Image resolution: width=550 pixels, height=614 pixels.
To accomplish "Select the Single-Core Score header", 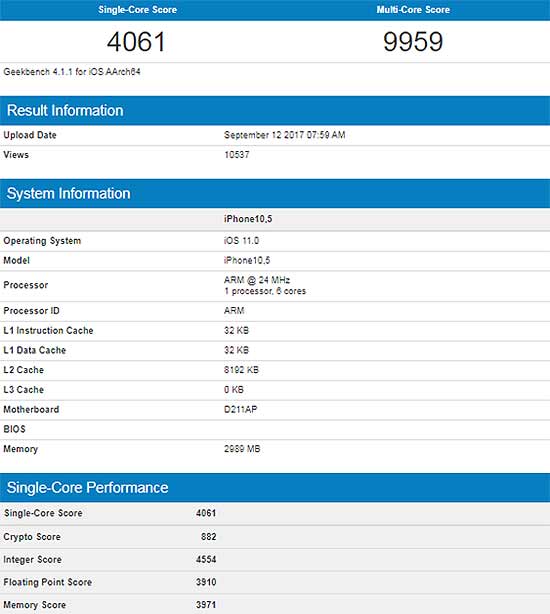I will [x=137, y=9].
